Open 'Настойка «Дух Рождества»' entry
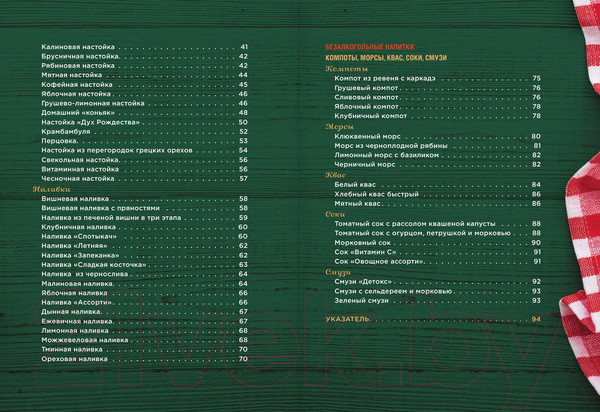600x412 pixels. 90,122
